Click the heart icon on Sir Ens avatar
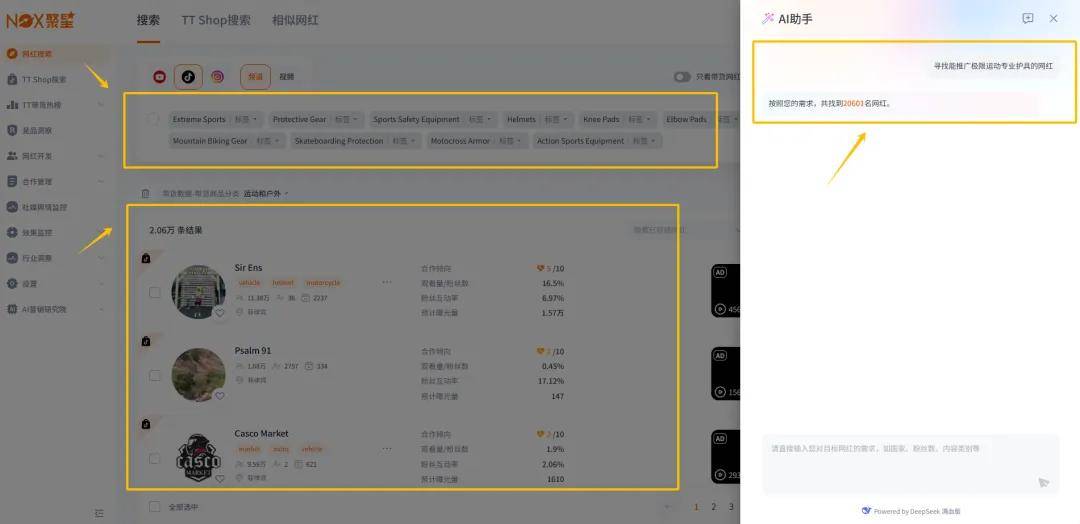This screenshot has height=524, width=1080. tap(220, 312)
